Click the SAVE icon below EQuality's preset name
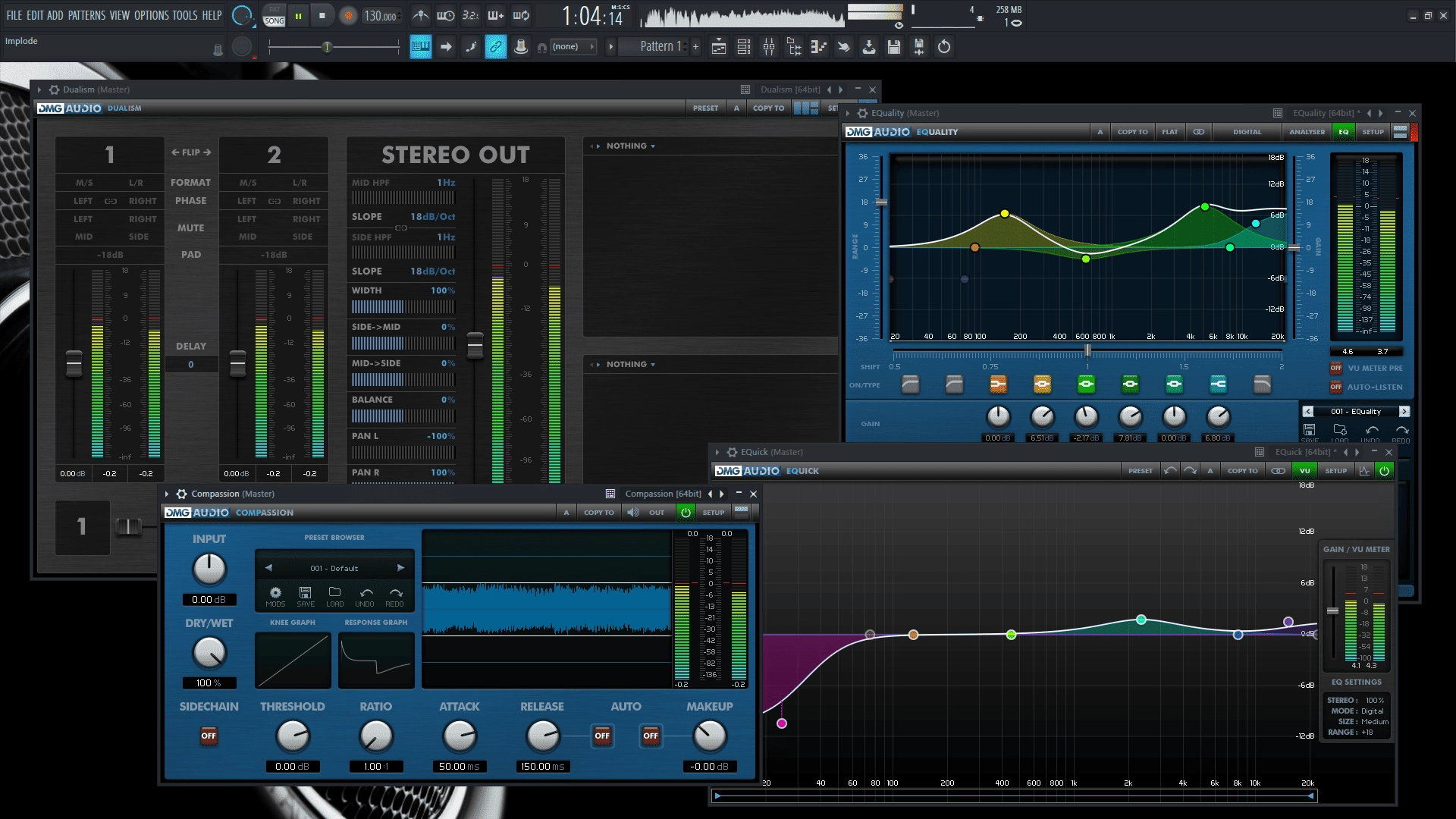 (1310, 430)
